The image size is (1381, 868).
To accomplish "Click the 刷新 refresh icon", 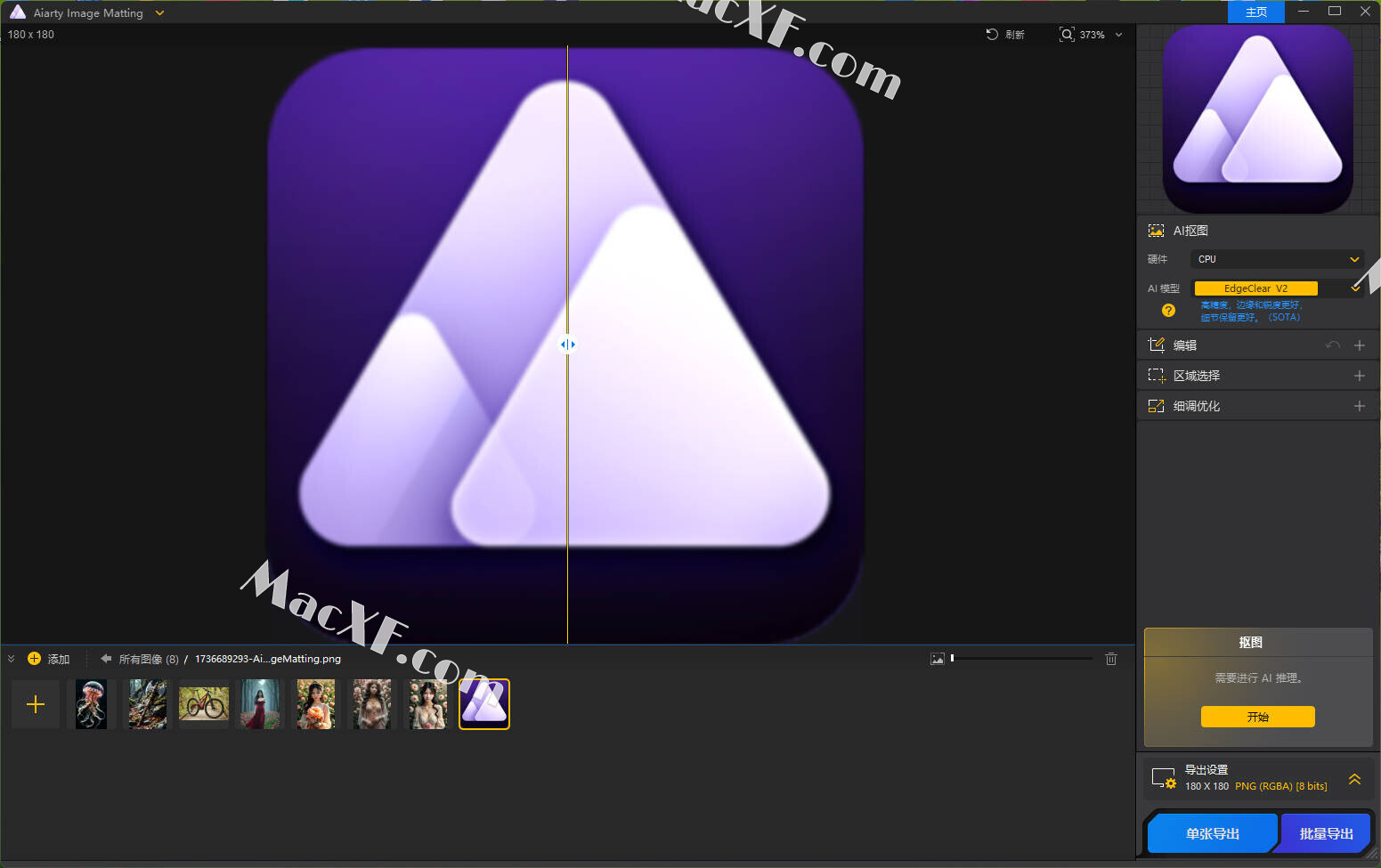I will click(992, 35).
